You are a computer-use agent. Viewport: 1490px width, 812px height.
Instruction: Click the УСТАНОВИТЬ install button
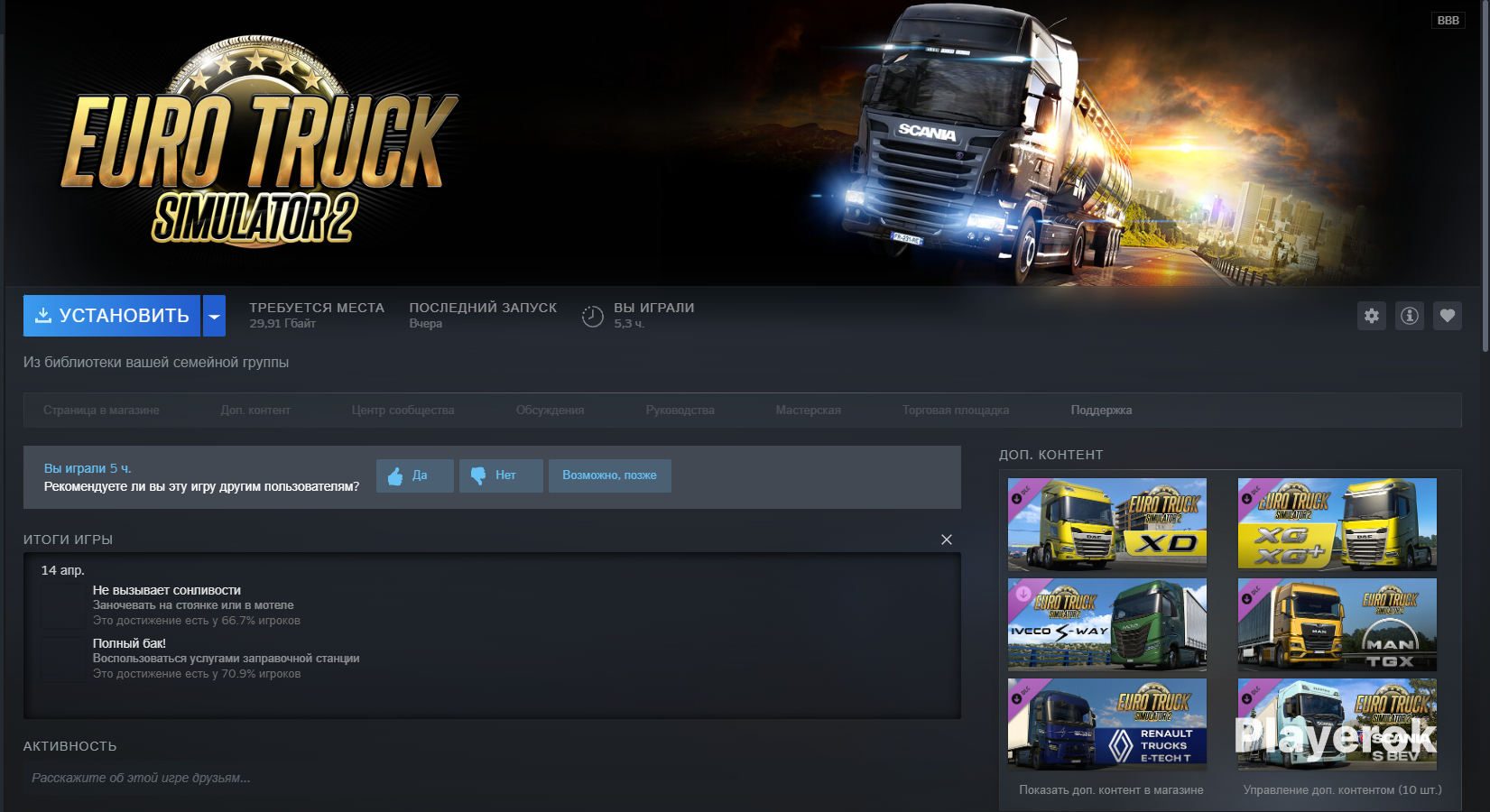point(112,316)
